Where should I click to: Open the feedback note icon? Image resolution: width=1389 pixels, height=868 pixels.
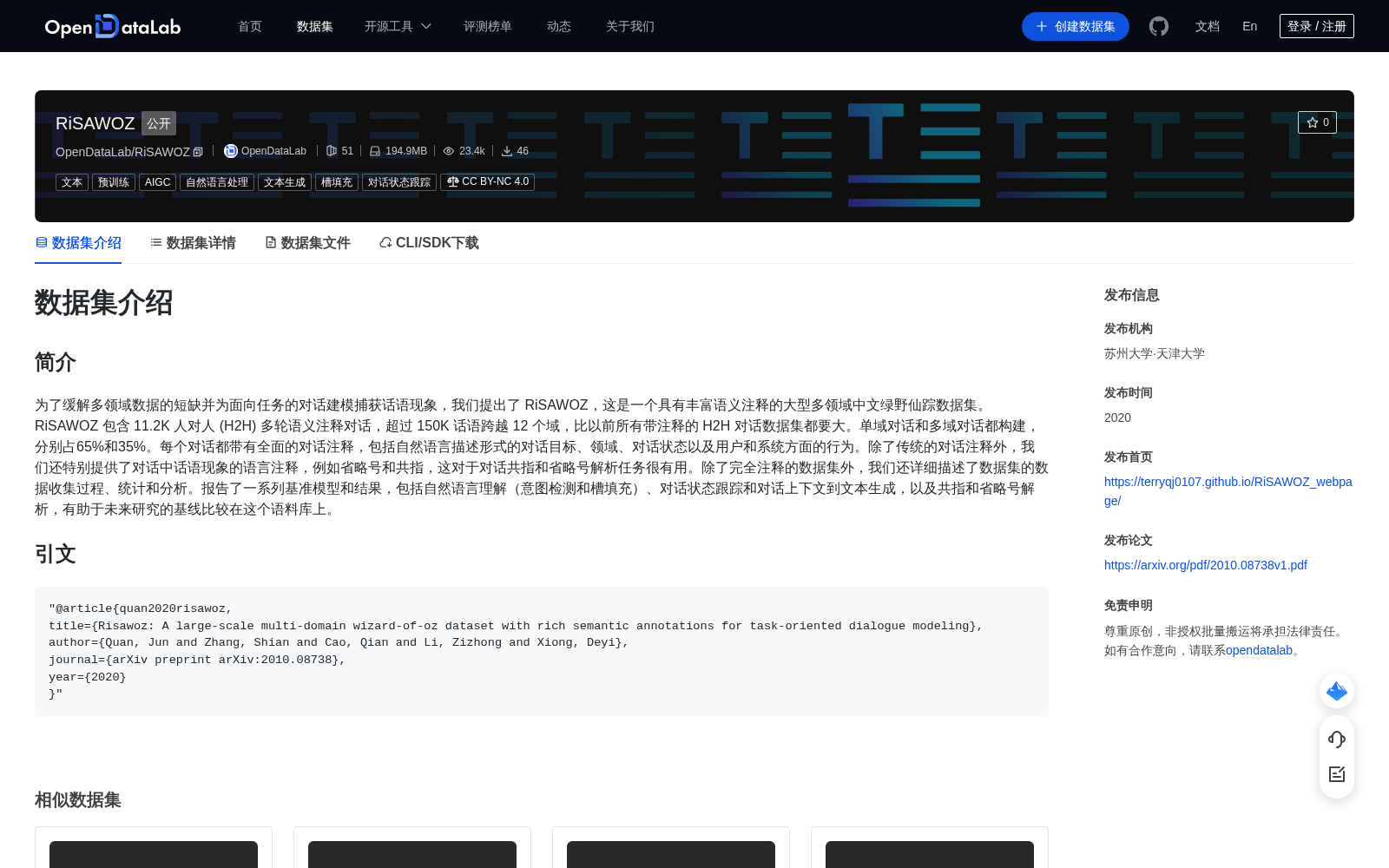pyautogui.click(x=1337, y=774)
